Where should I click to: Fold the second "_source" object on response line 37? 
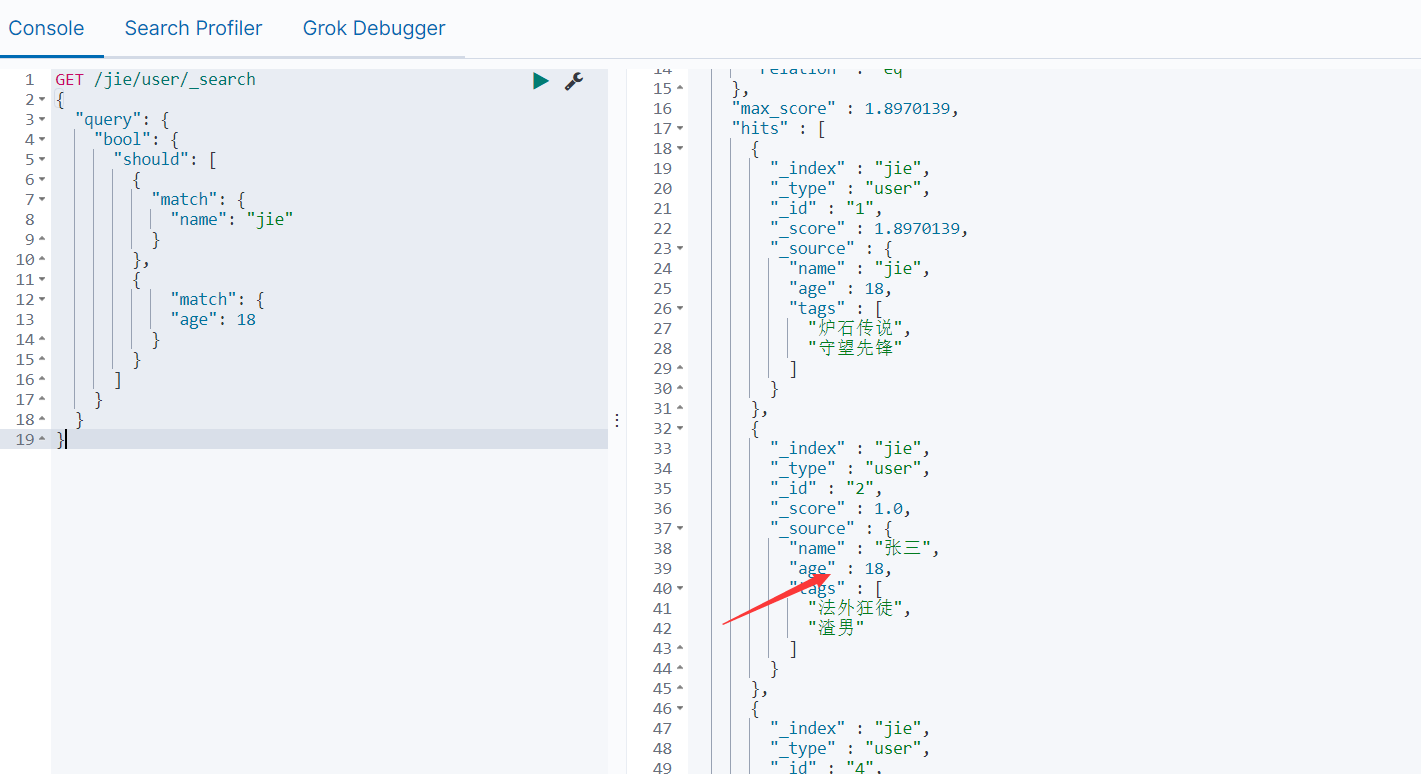[x=680, y=528]
